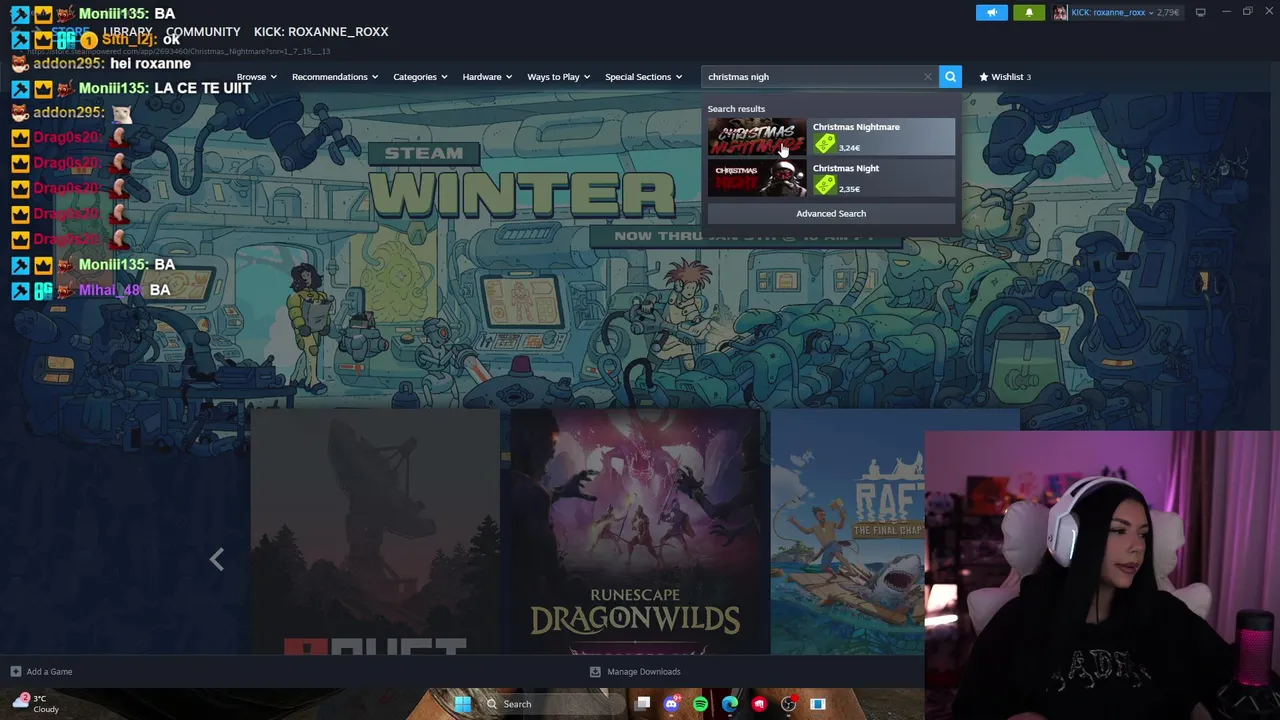The height and width of the screenshot is (720, 1280).
Task: Click the green discount tag for Christmas Night
Action: coord(825,185)
